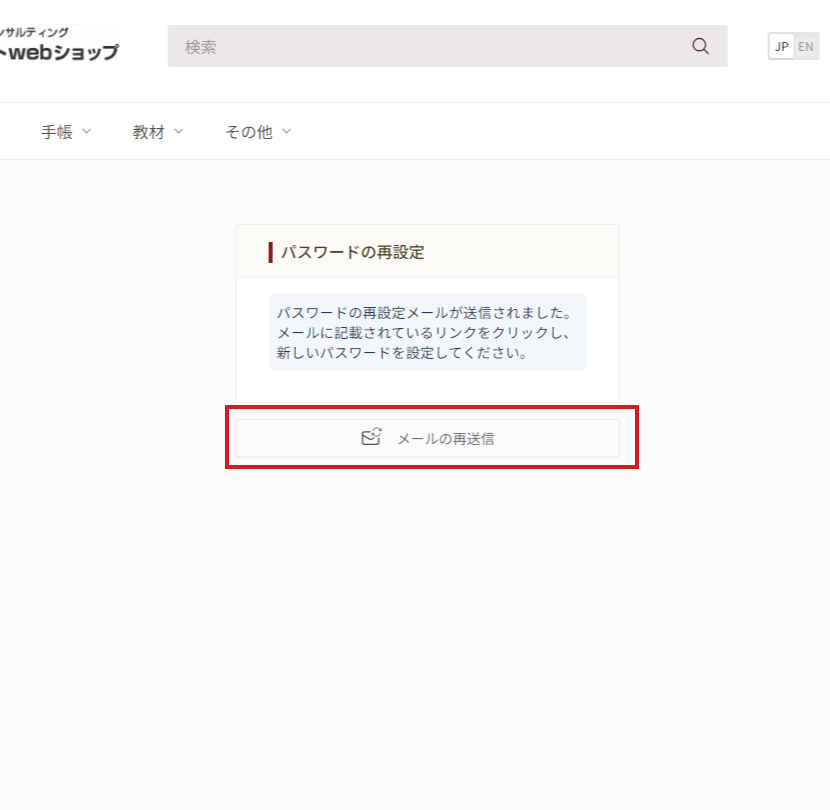The image size is (830, 810).
Task: Open the 手帳 menu
Action: click(66, 131)
